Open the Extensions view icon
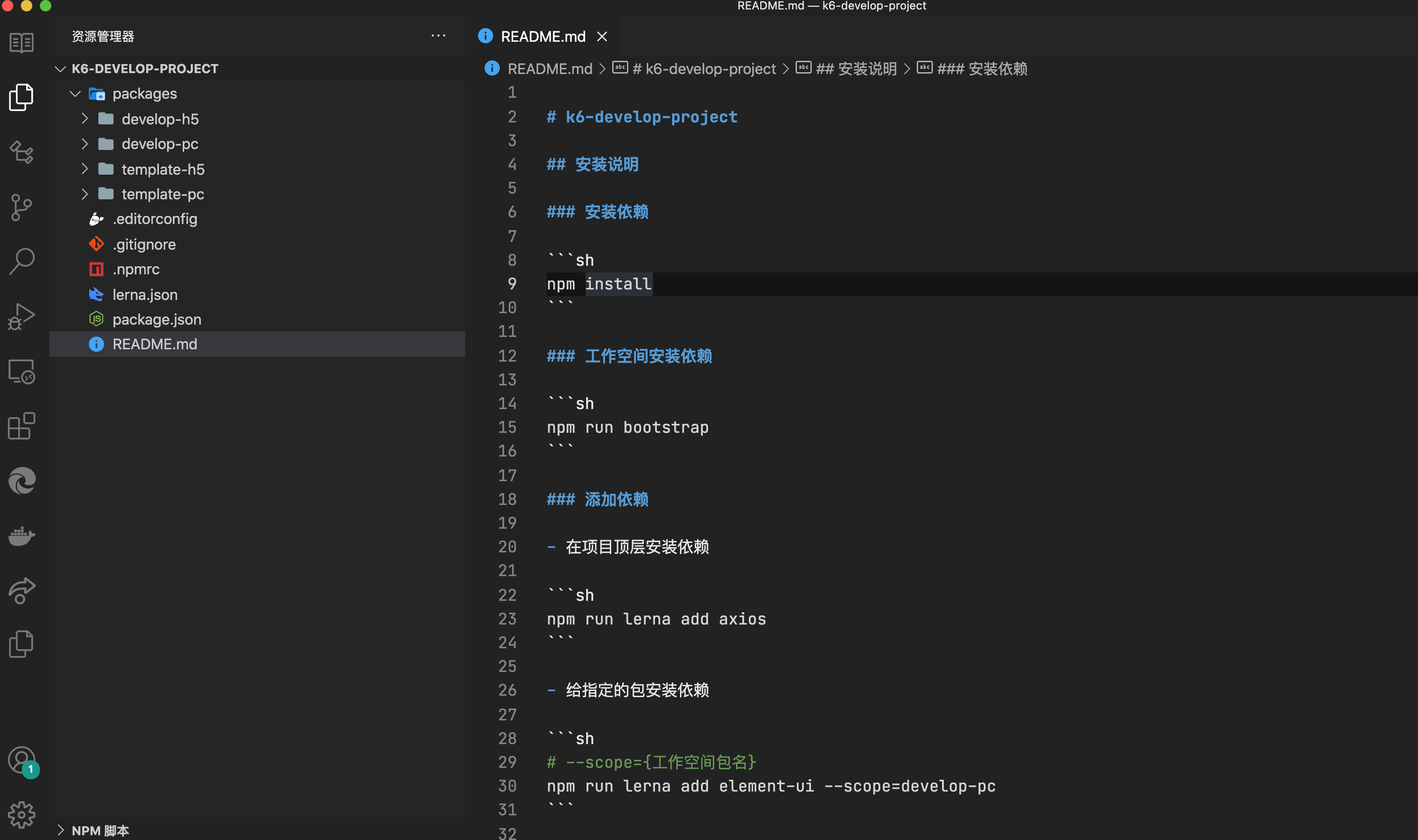1418x840 pixels. pos(21,426)
